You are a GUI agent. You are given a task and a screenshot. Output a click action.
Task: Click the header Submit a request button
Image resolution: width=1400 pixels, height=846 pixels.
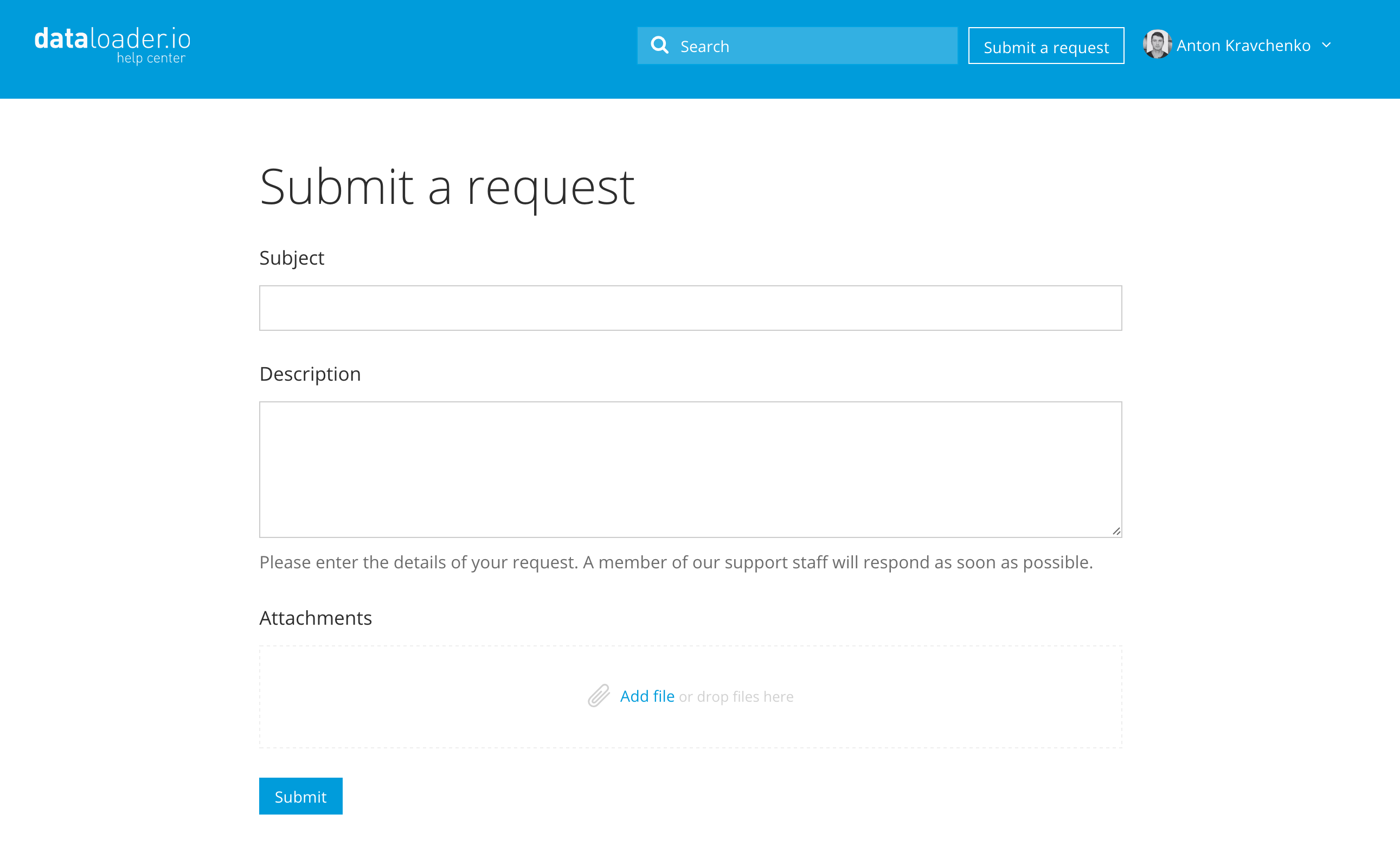[x=1046, y=46]
